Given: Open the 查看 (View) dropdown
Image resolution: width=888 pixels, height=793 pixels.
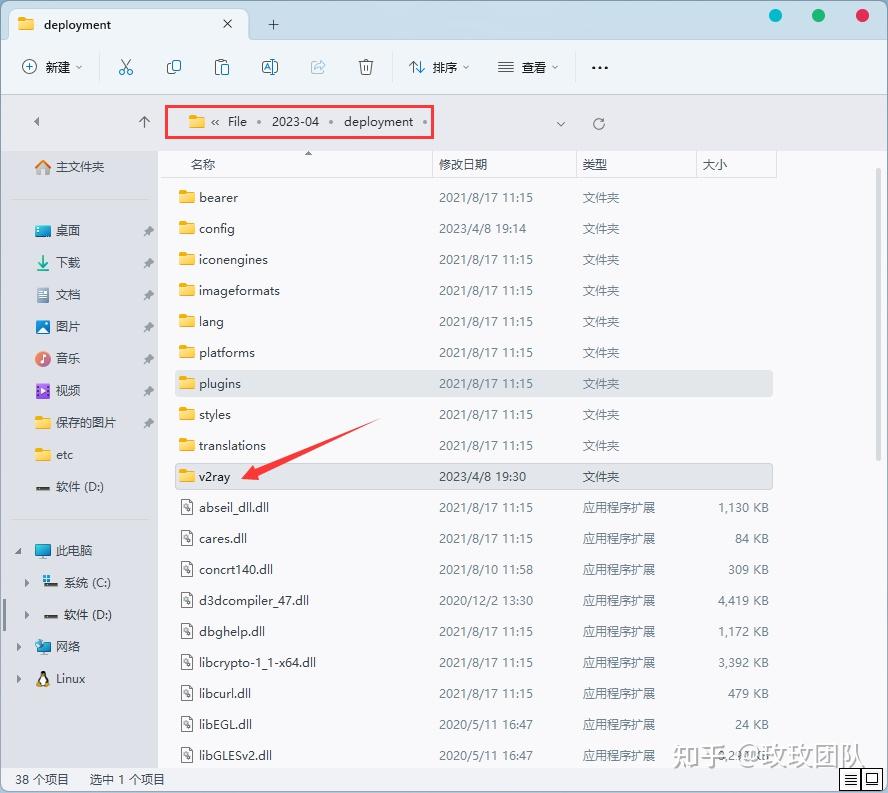Looking at the screenshot, I should pyautogui.click(x=528, y=67).
